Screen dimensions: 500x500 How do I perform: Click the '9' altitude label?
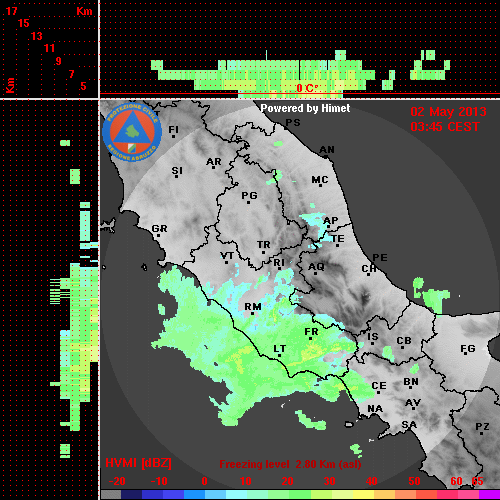click(x=59, y=61)
